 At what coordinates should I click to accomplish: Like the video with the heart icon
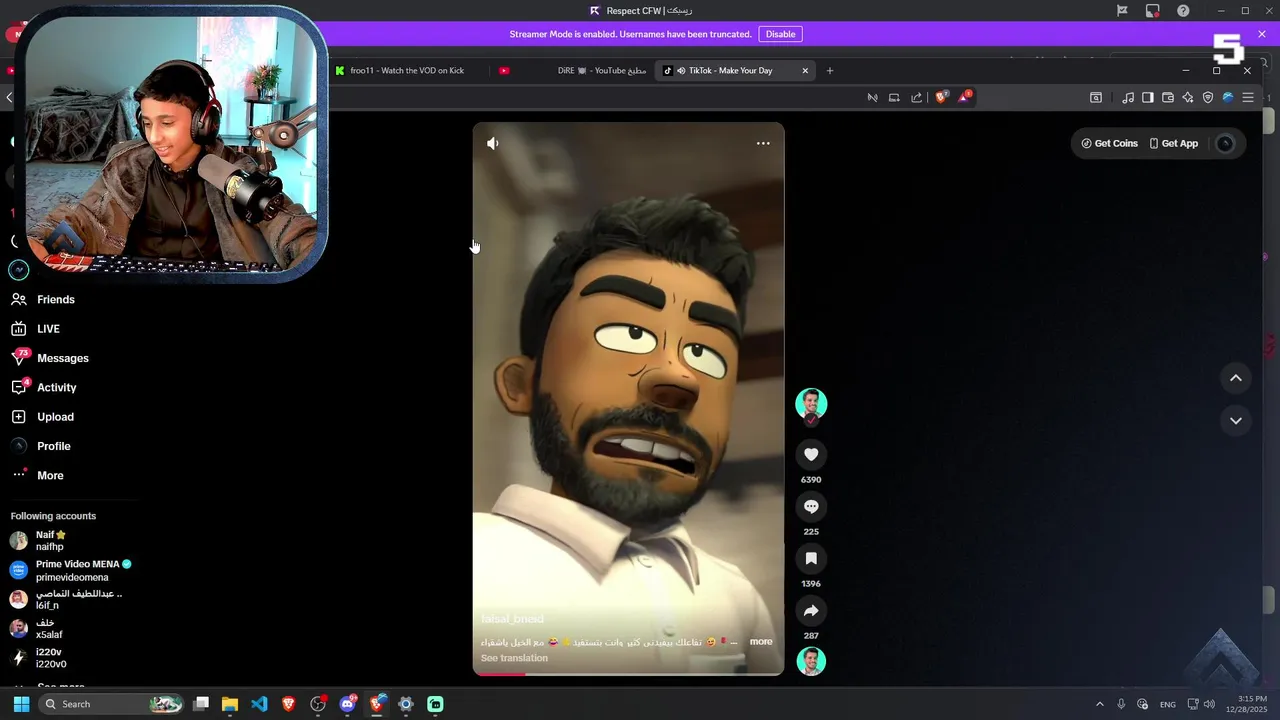[811, 454]
